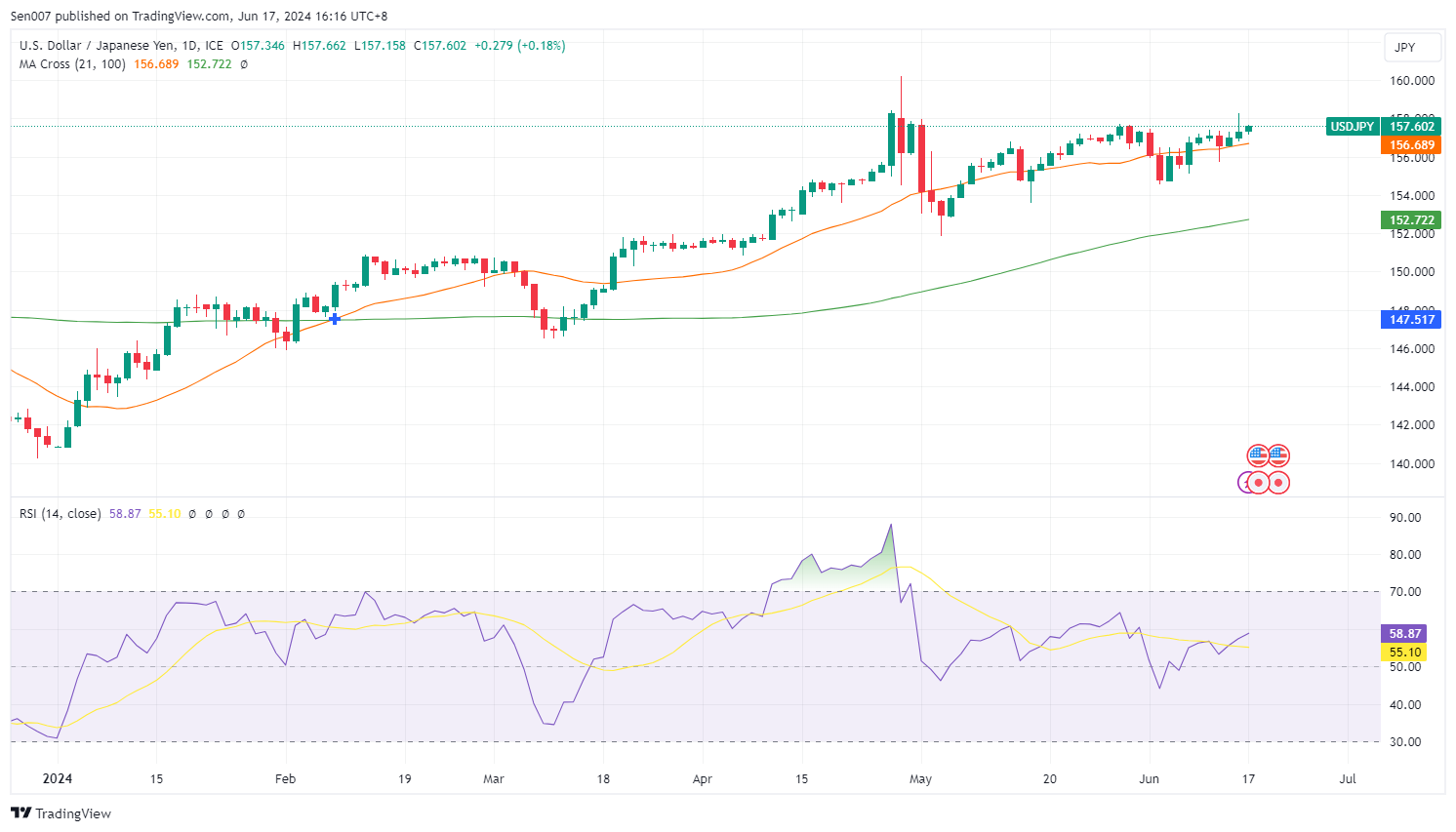Image resolution: width=1456 pixels, height=832 pixels.
Task: Click the purple 58.87 RSI axis label
Action: (1405, 634)
